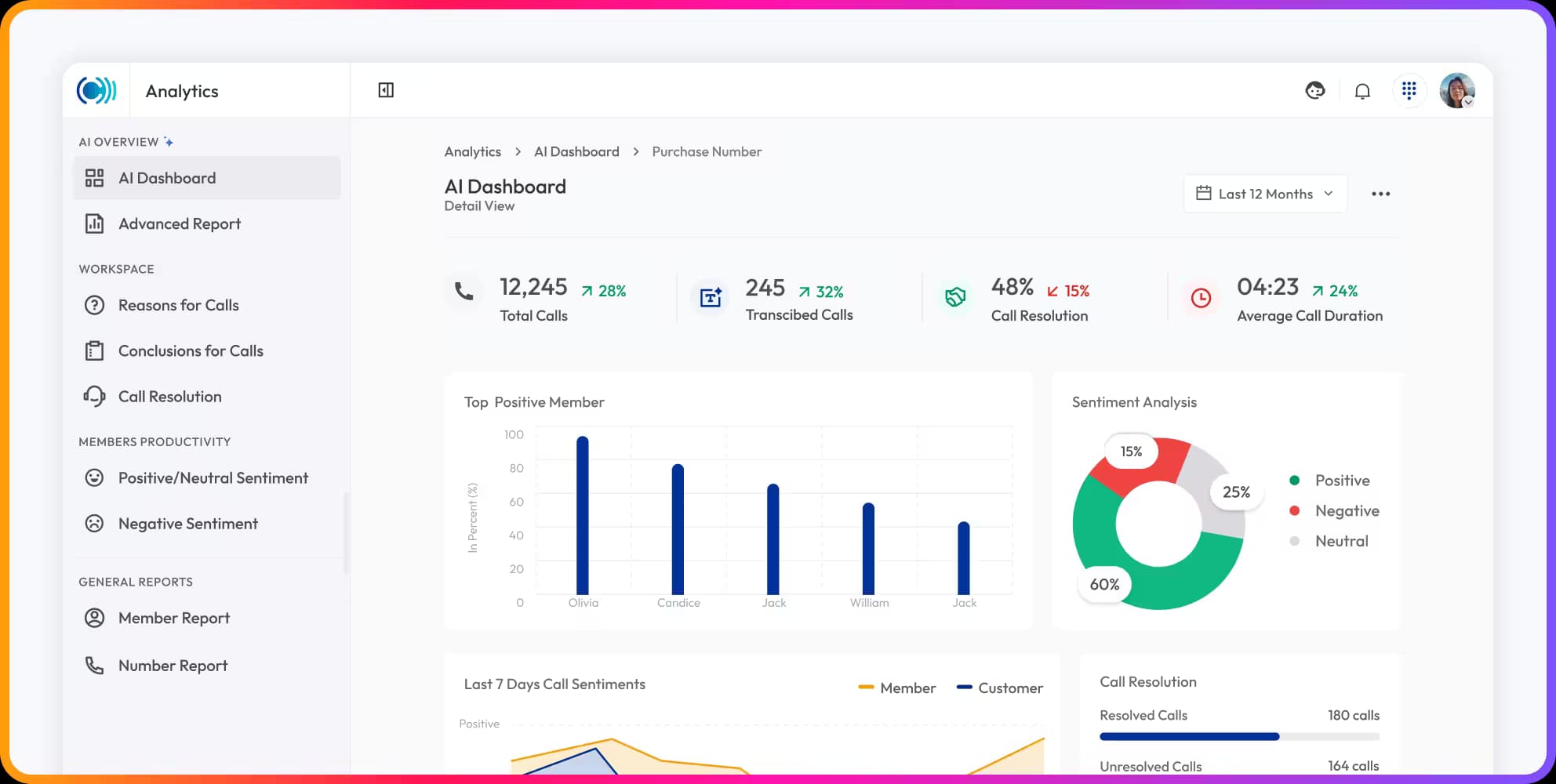Click the Transcribed Calls icon
This screenshot has width=1556, height=784.
(x=711, y=297)
